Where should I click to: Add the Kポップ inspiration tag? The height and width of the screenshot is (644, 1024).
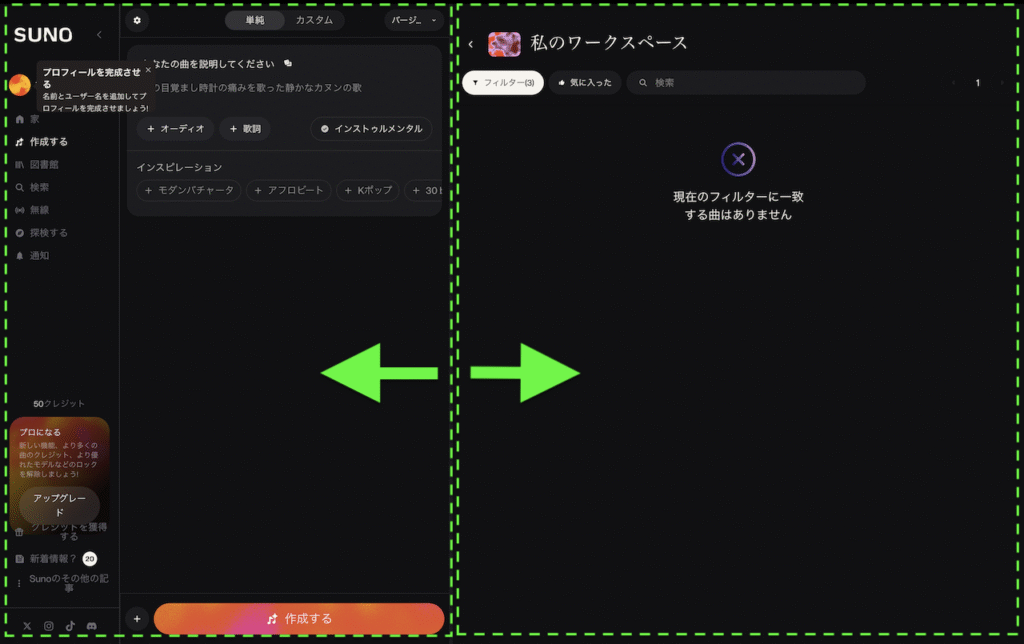coord(367,190)
